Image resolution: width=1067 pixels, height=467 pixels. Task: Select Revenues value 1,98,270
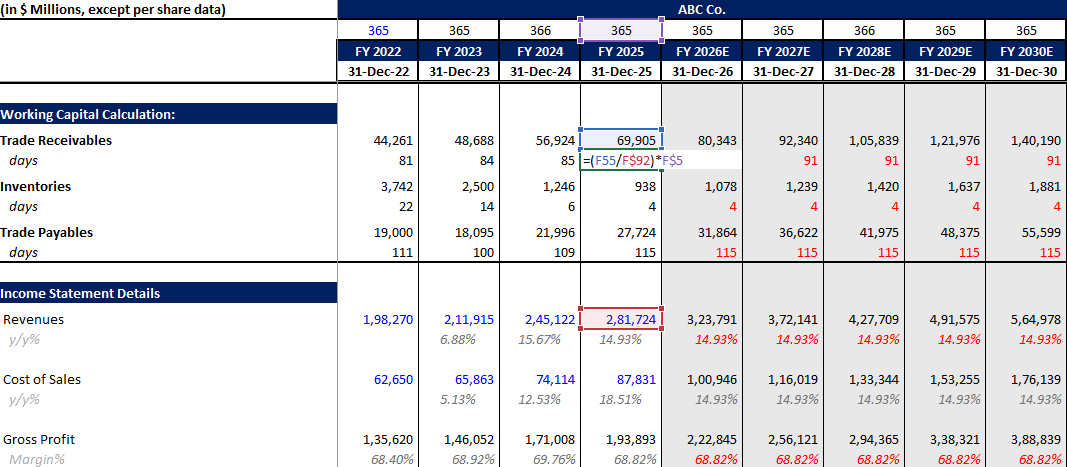click(387, 319)
